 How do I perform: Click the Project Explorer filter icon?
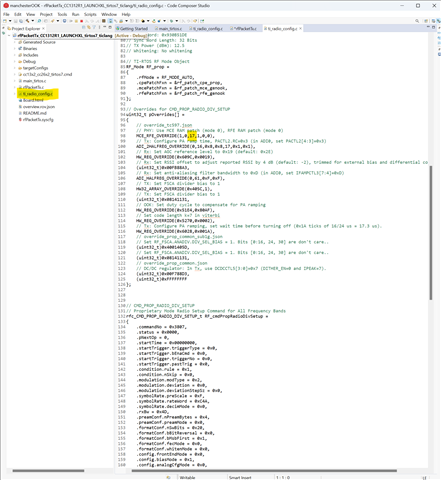pos(94,27)
